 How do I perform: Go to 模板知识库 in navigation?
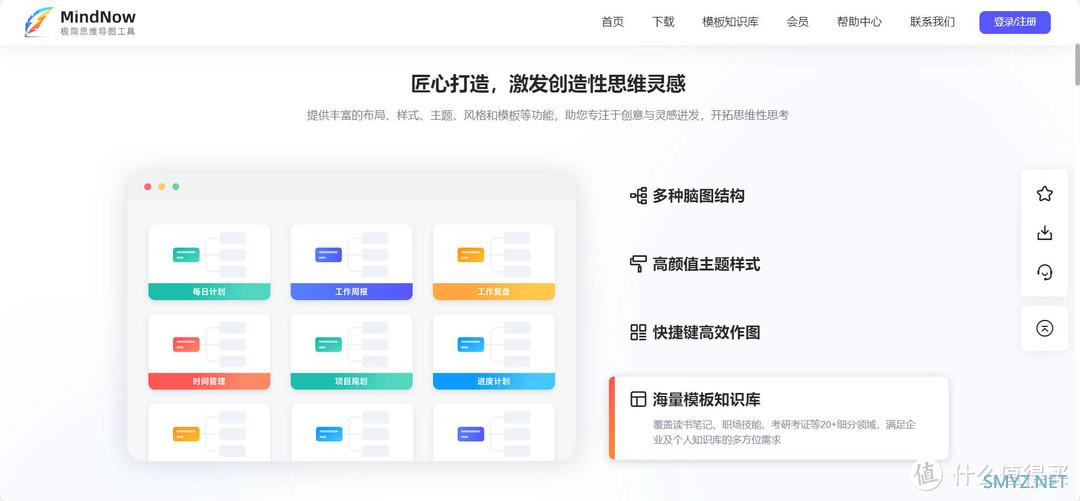(x=730, y=21)
